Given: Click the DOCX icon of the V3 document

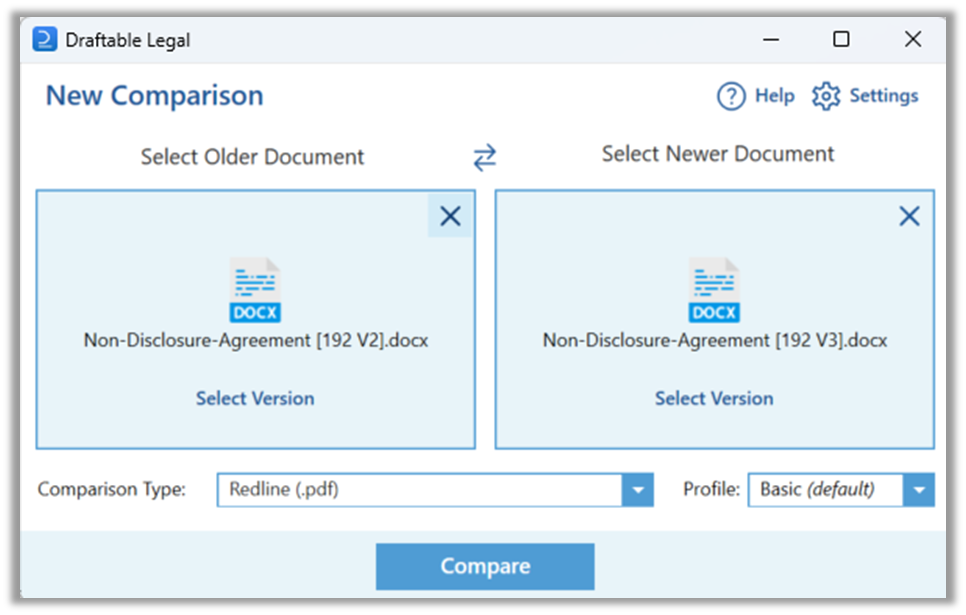Looking at the screenshot, I should point(714,290).
